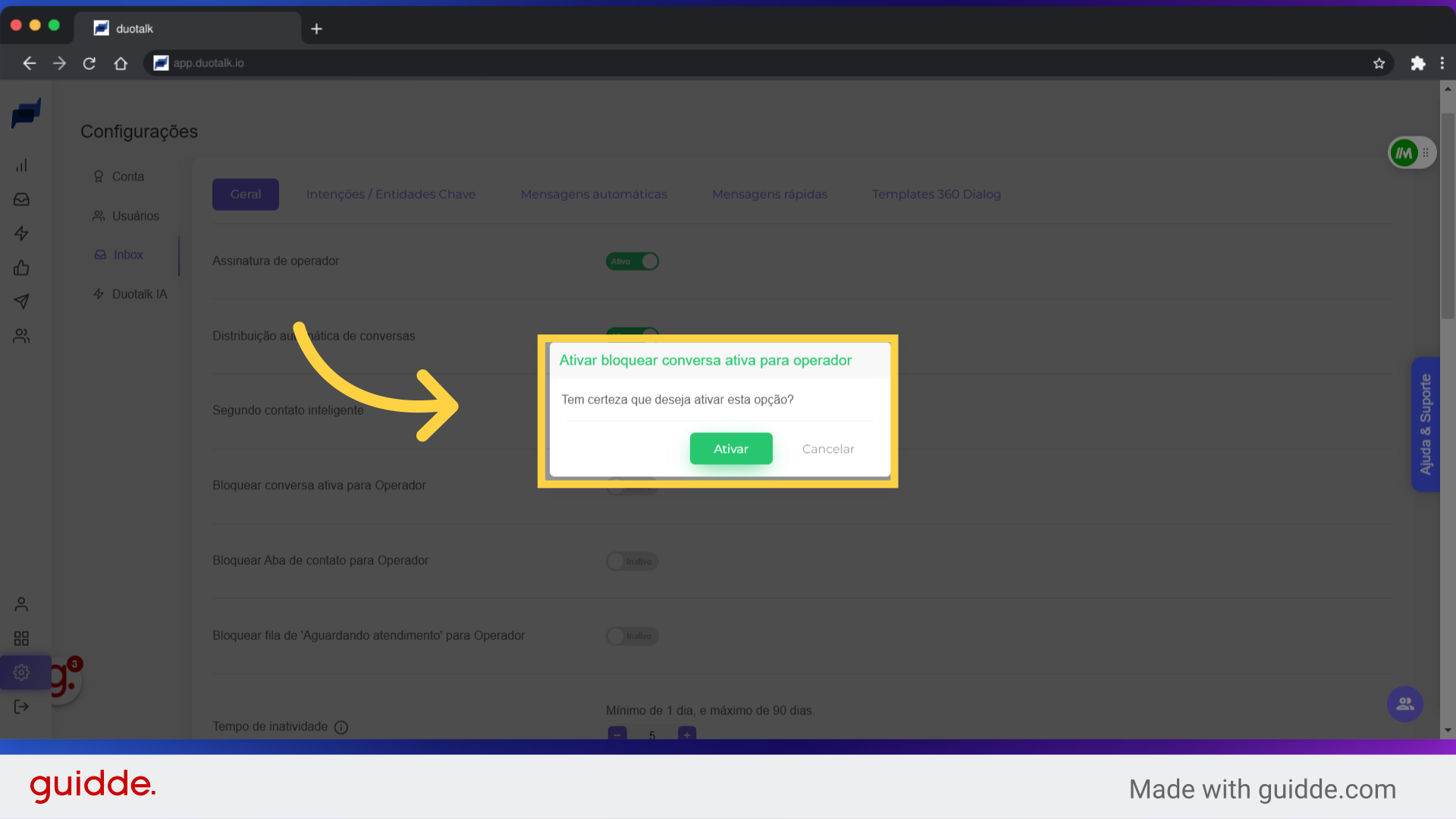Image resolution: width=1456 pixels, height=819 pixels.
Task: Open the paper plane campaigns icon
Action: click(x=21, y=302)
